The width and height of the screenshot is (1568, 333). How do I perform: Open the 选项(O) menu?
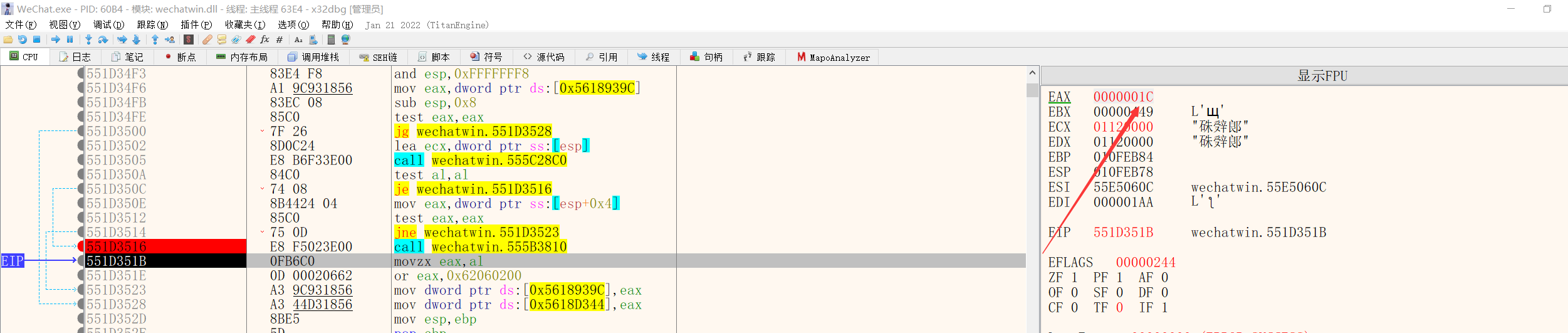tap(293, 24)
